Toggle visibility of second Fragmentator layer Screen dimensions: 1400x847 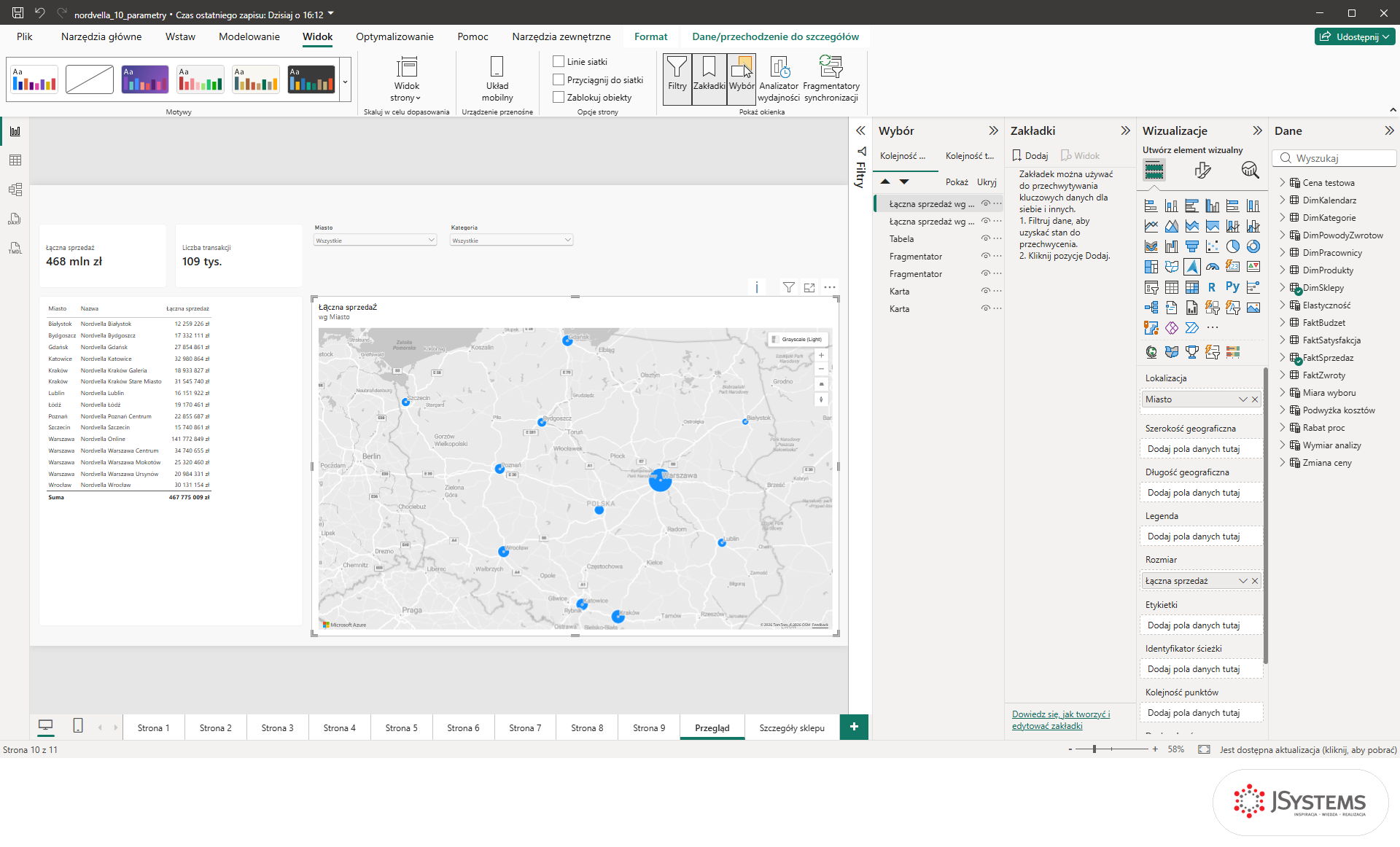point(985,274)
